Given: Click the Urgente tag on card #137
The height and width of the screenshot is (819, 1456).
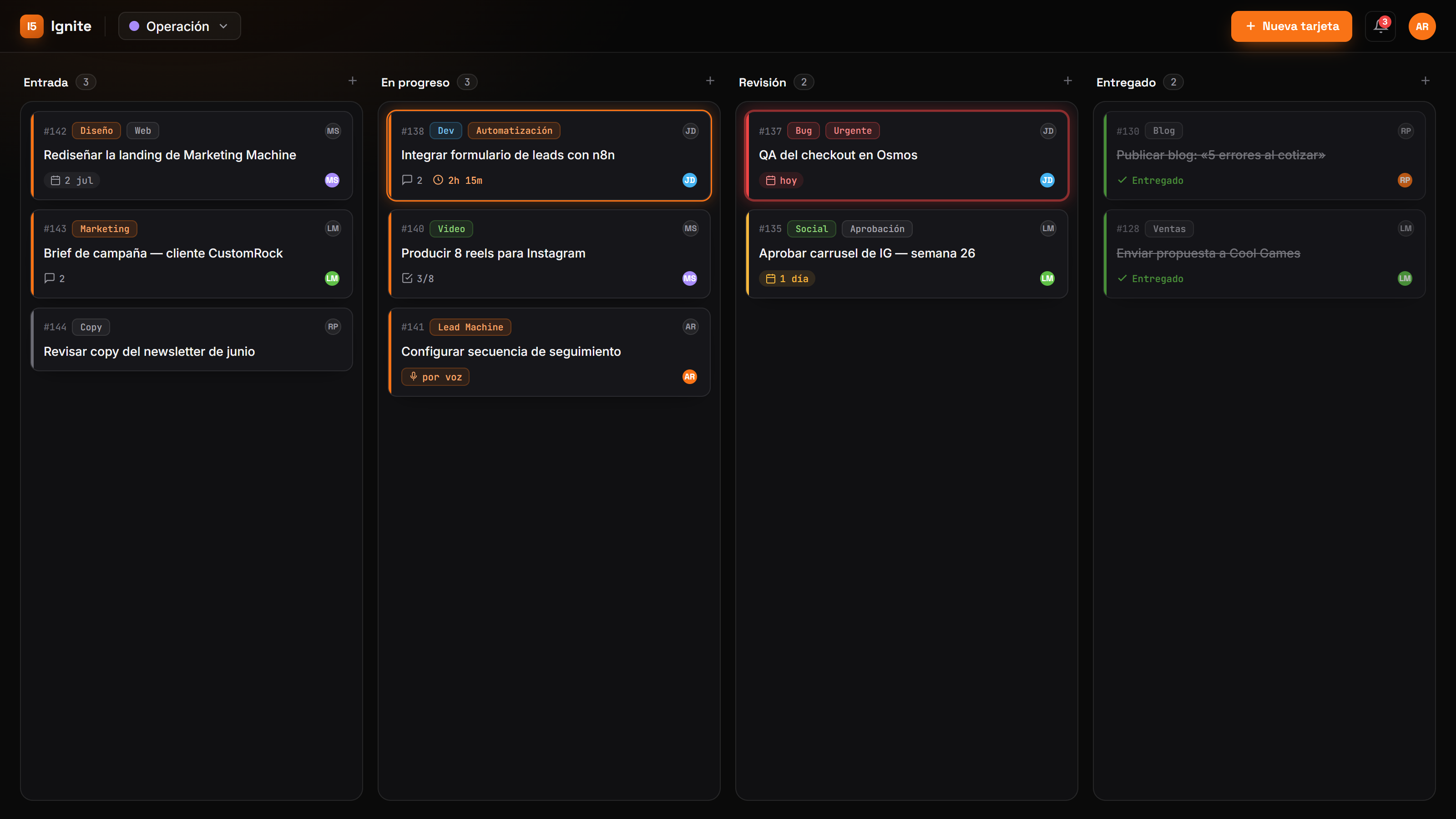Looking at the screenshot, I should pyautogui.click(x=852, y=131).
